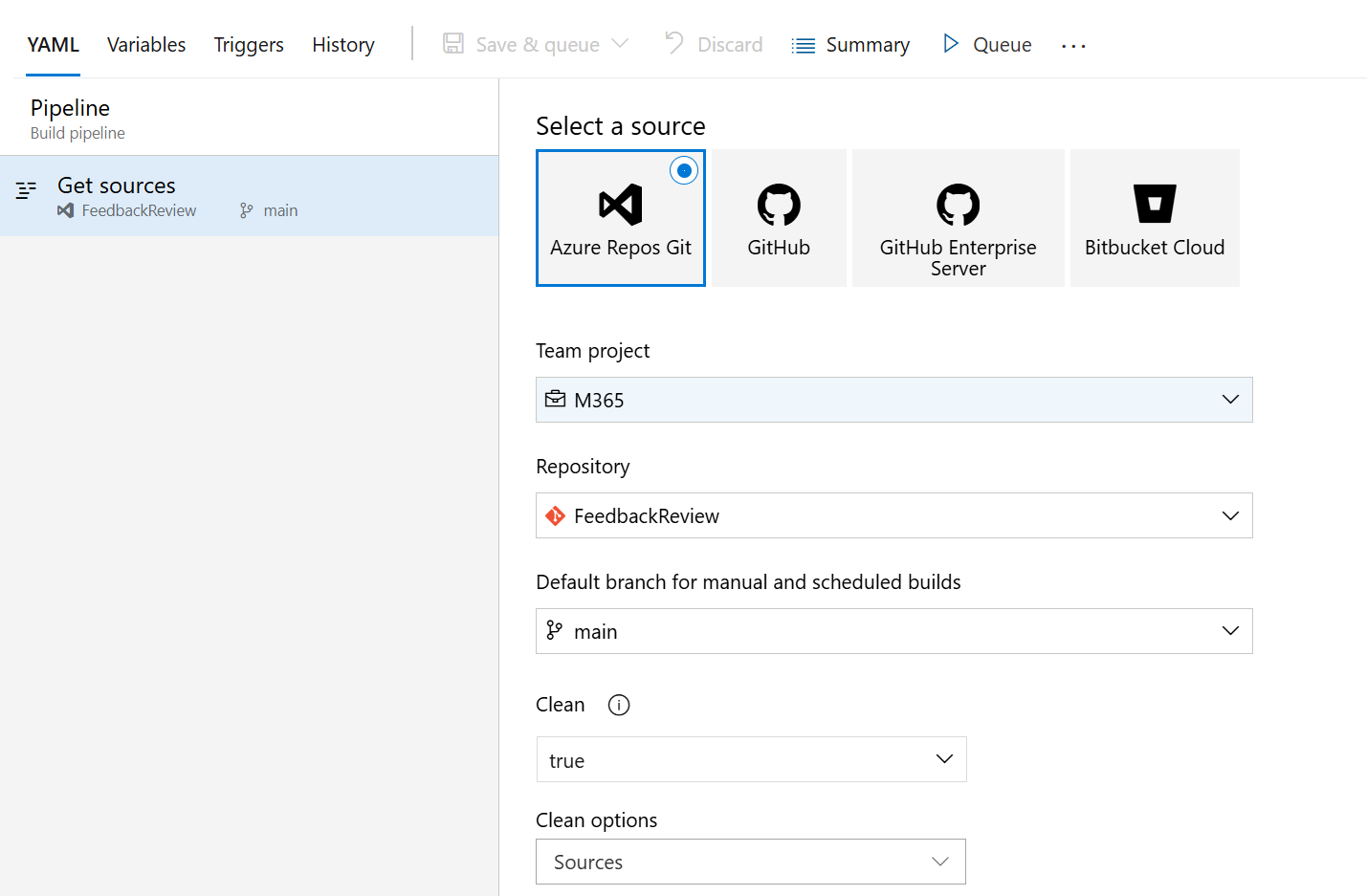The width and height of the screenshot is (1367, 896).
Task: Choose Bitbucket Cloud as the source
Action: click(1155, 218)
